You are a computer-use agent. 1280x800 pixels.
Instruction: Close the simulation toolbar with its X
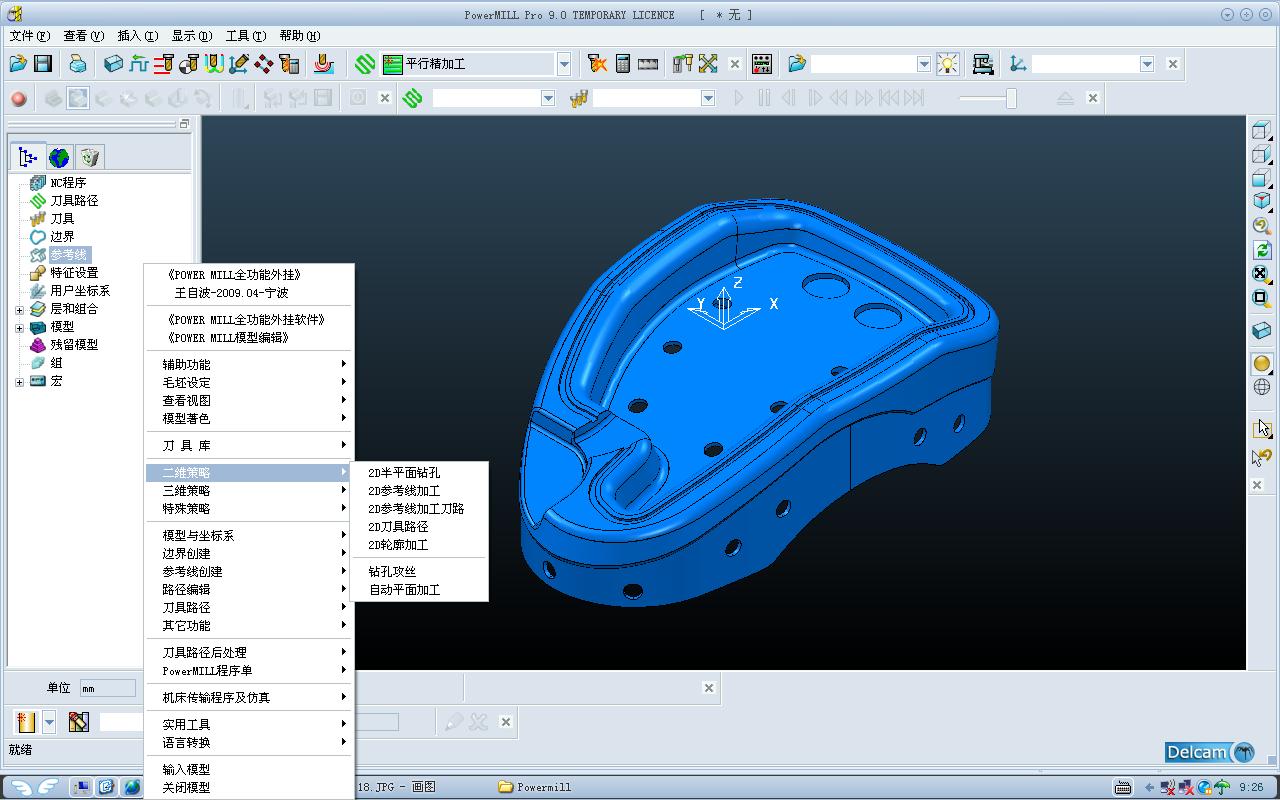(x=1093, y=98)
